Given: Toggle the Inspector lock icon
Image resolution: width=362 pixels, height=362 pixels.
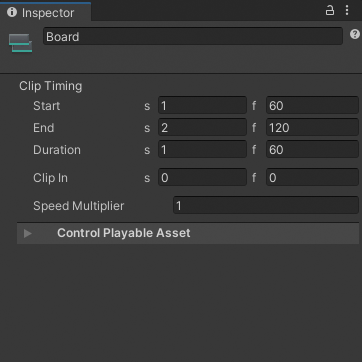Looking at the screenshot, I should [x=330, y=11].
